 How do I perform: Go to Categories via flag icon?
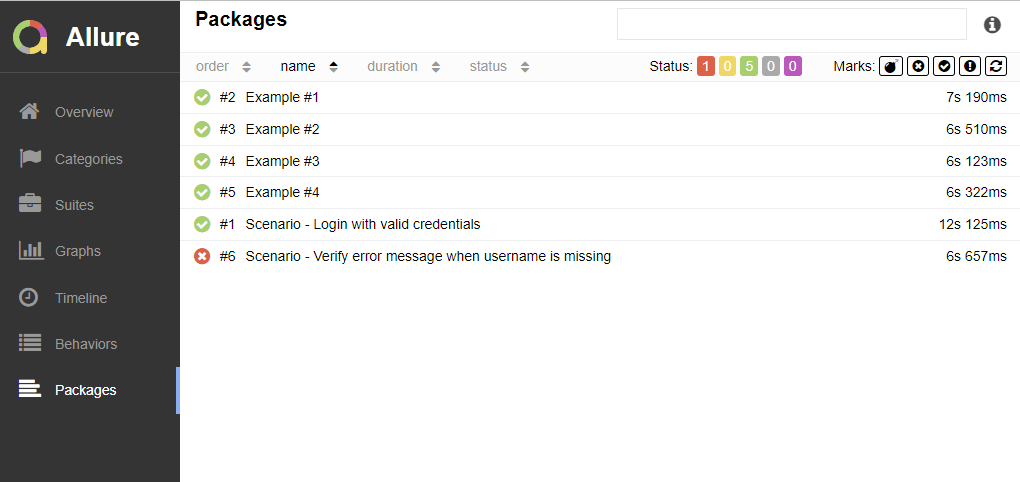30,158
